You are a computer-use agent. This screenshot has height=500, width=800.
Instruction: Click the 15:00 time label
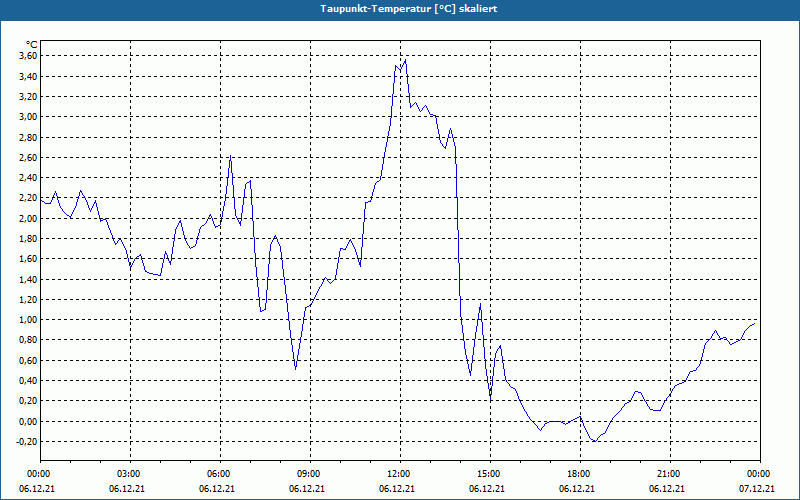[490, 474]
